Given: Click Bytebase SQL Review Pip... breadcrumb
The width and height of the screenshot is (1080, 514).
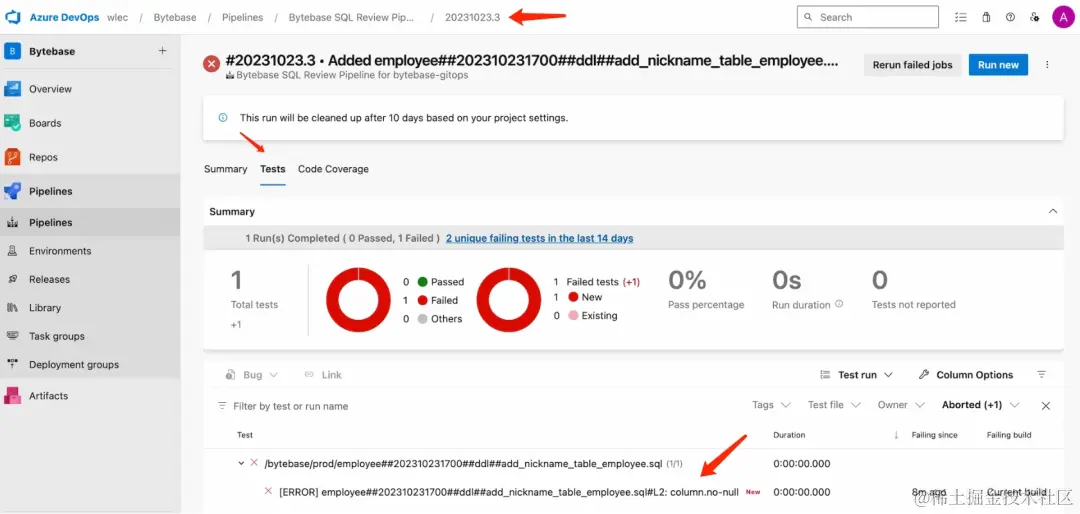Looking at the screenshot, I should [x=352, y=17].
